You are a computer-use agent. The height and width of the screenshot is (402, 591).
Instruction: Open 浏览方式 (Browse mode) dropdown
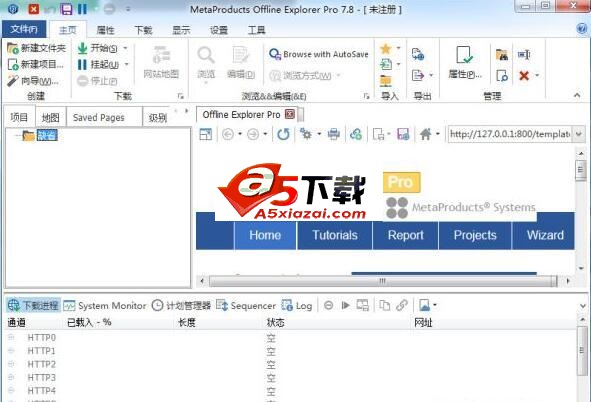click(x=305, y=76)
